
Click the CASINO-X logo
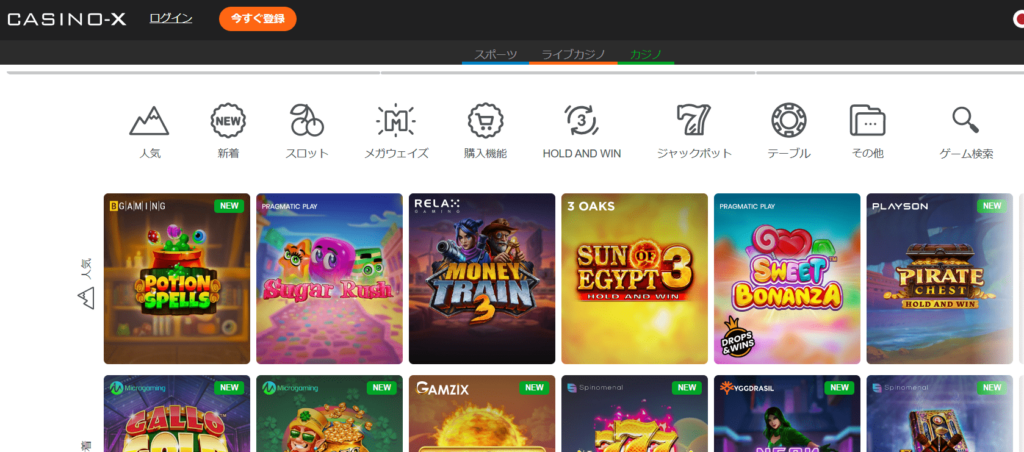67,20
